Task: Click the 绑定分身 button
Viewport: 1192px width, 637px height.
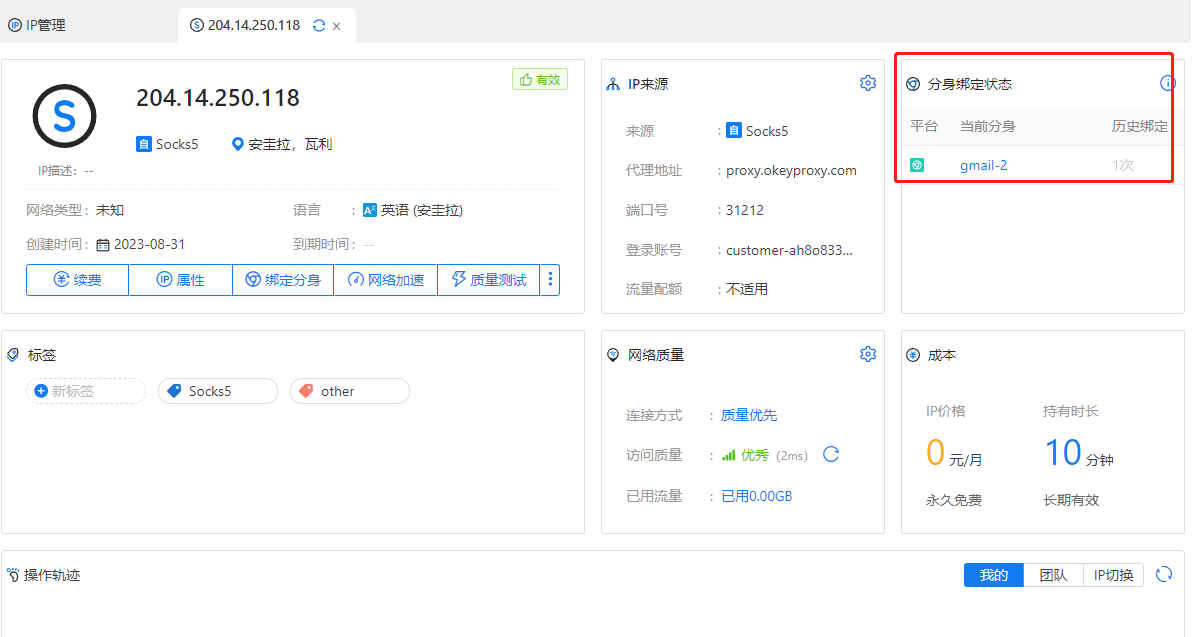Action: (x=284, y=280)
